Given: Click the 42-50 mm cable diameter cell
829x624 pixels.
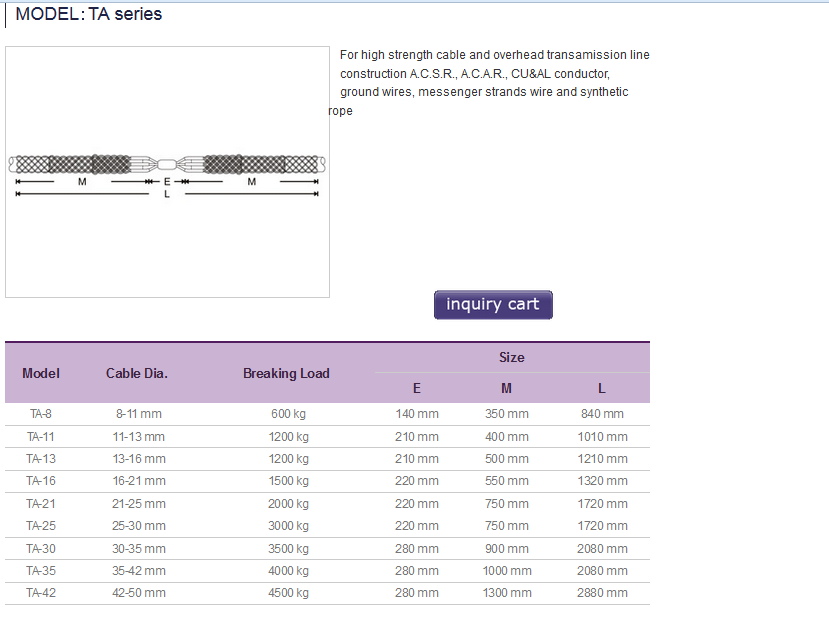Looking at the screenshot, I should [139, 593].
